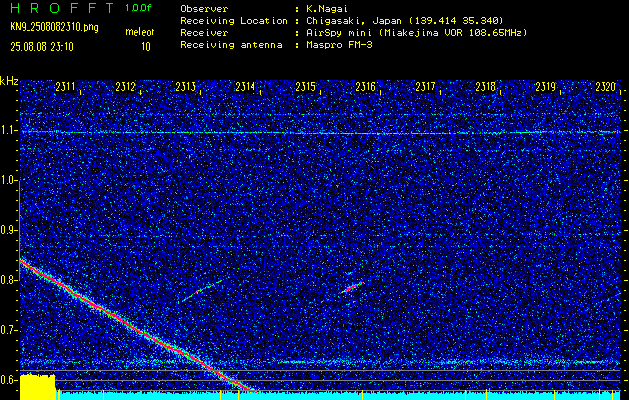Click the 2317 time marker

425,87
